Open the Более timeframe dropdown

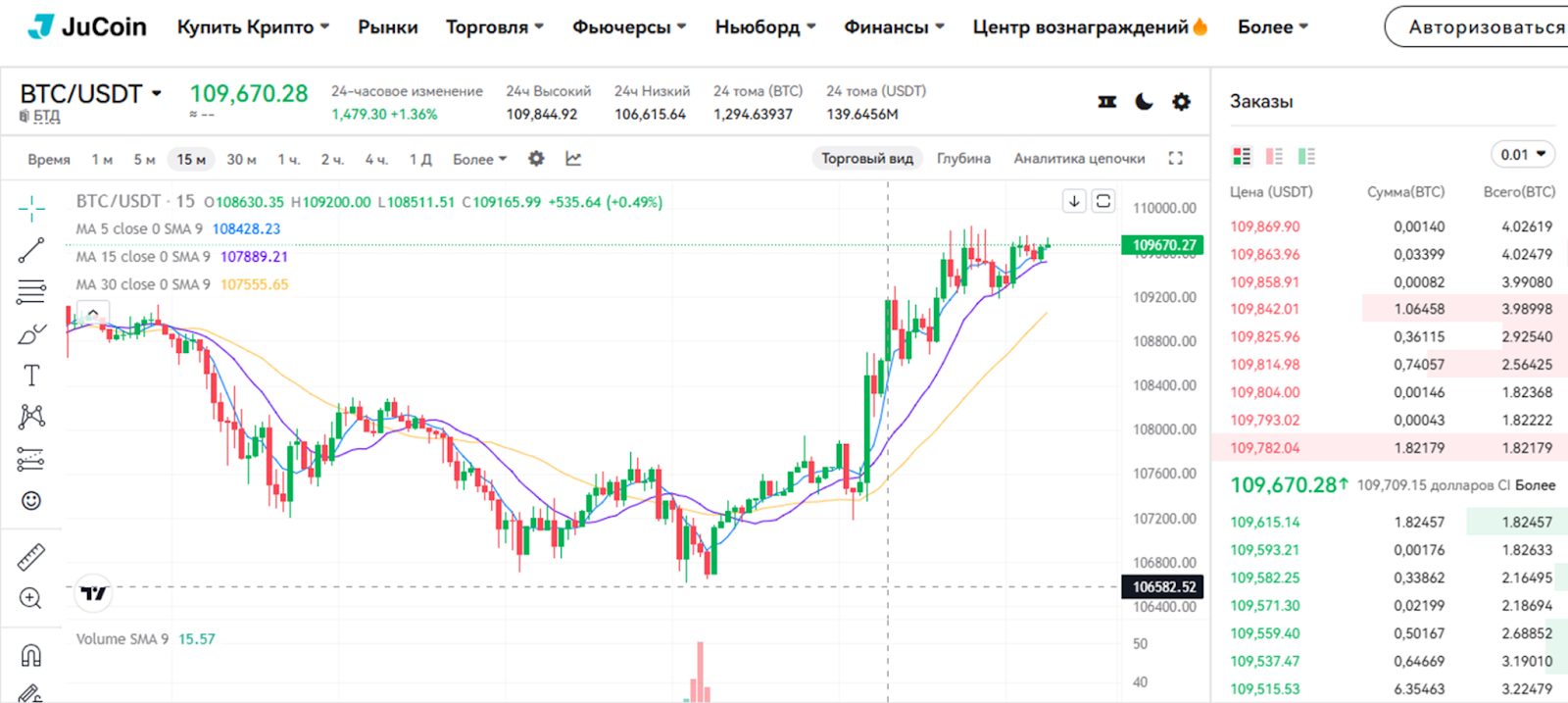click(480, 159)
